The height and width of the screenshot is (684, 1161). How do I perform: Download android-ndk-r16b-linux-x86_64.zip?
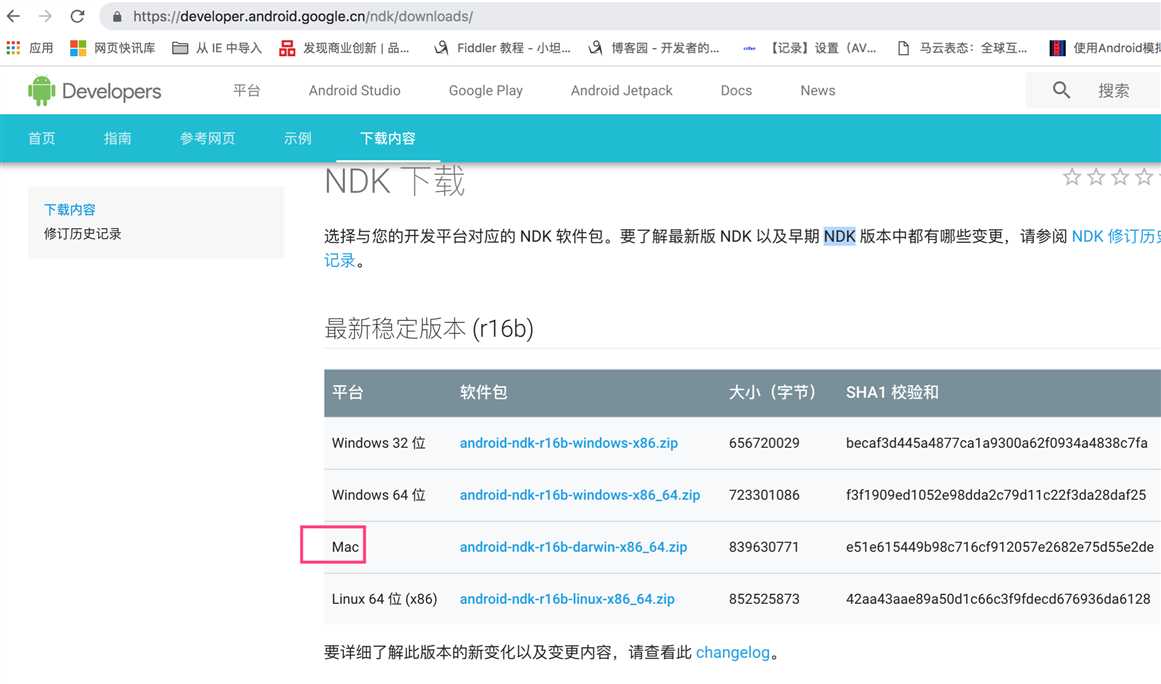coord(567,599)
